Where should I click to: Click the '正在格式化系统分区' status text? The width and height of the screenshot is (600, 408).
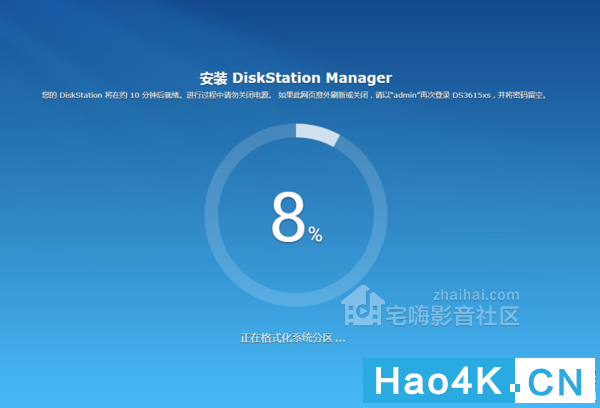(293, 338)
